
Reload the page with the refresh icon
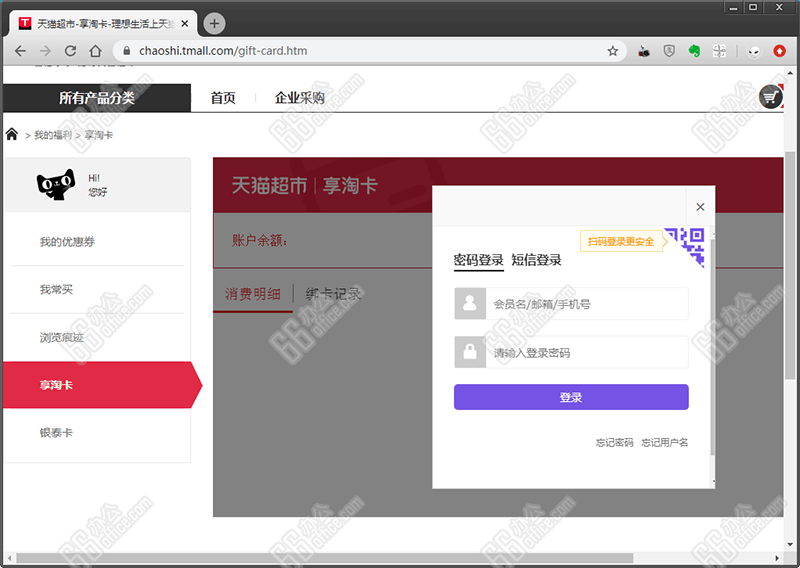click(70, 51)
